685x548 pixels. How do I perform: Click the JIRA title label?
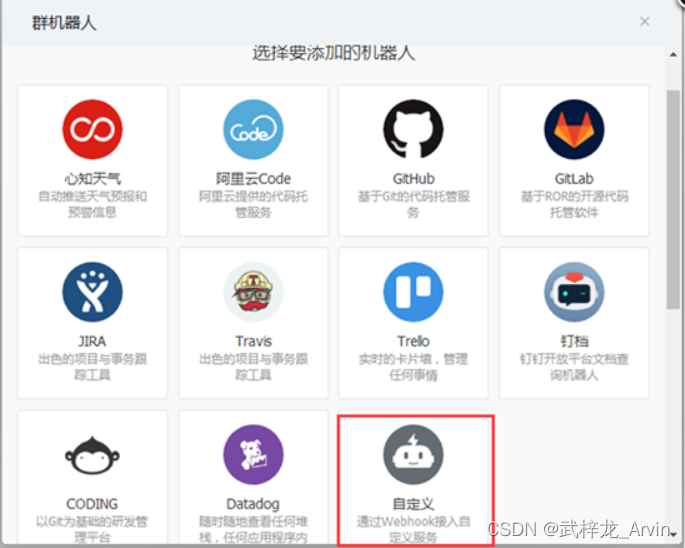pyautogui.click(x=92, y=341)
